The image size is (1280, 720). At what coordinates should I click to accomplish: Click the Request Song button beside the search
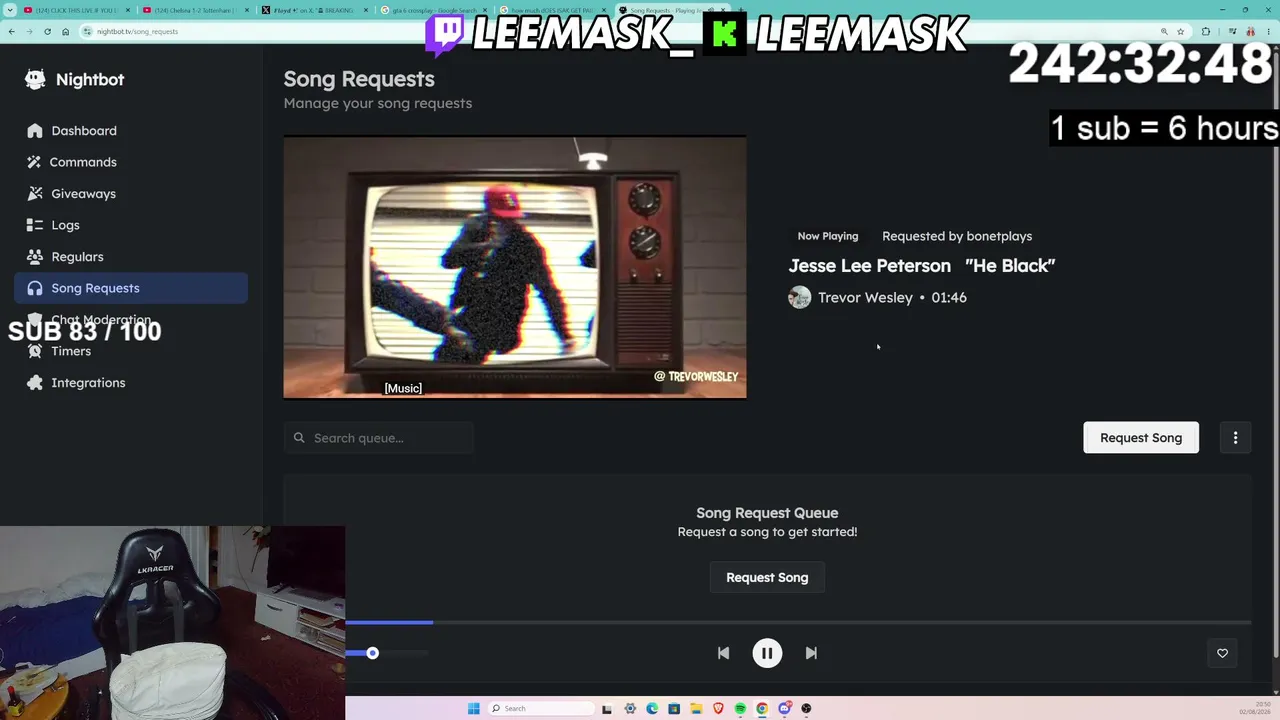(1141, 438)
